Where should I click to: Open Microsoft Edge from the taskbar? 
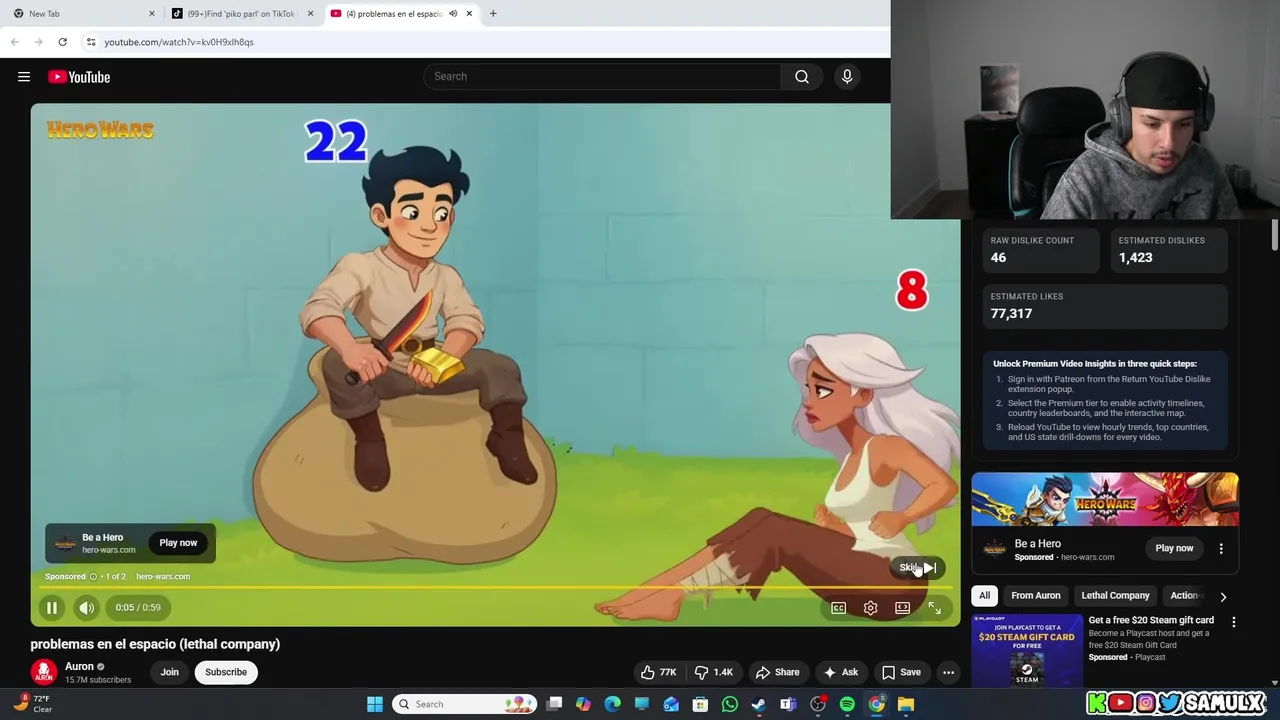(613, 704)
